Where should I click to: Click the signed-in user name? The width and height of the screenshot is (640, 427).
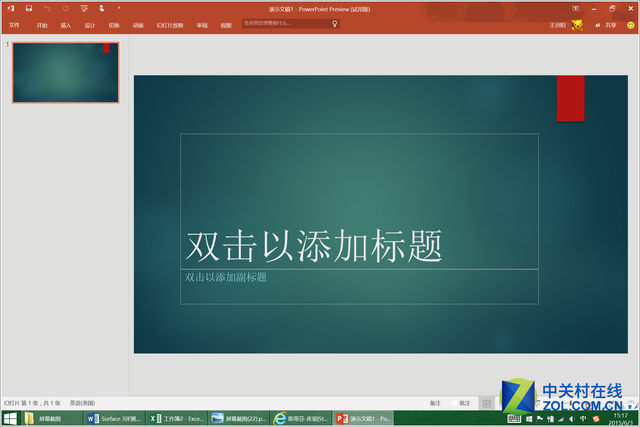point(558,25)
